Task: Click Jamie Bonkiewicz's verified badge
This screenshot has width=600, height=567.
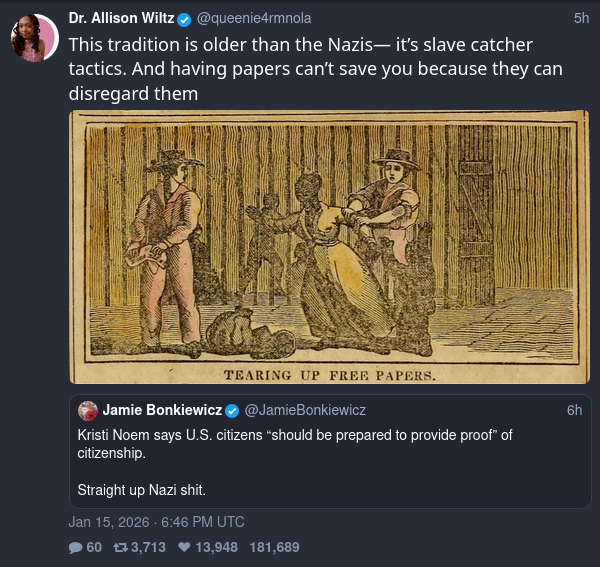Action: 232,411
